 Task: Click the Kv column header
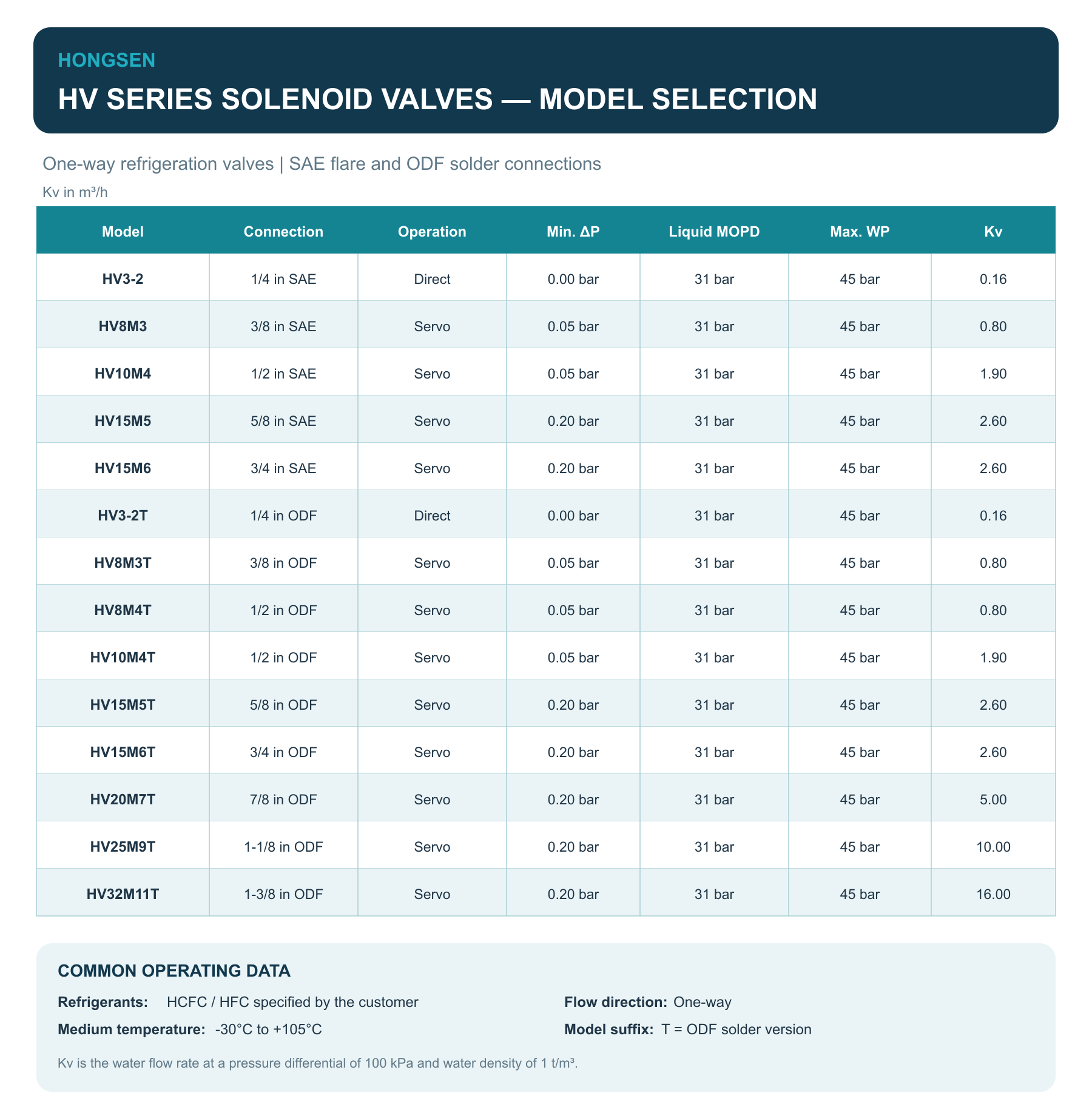pyautogui.click(x=993, y=231)
